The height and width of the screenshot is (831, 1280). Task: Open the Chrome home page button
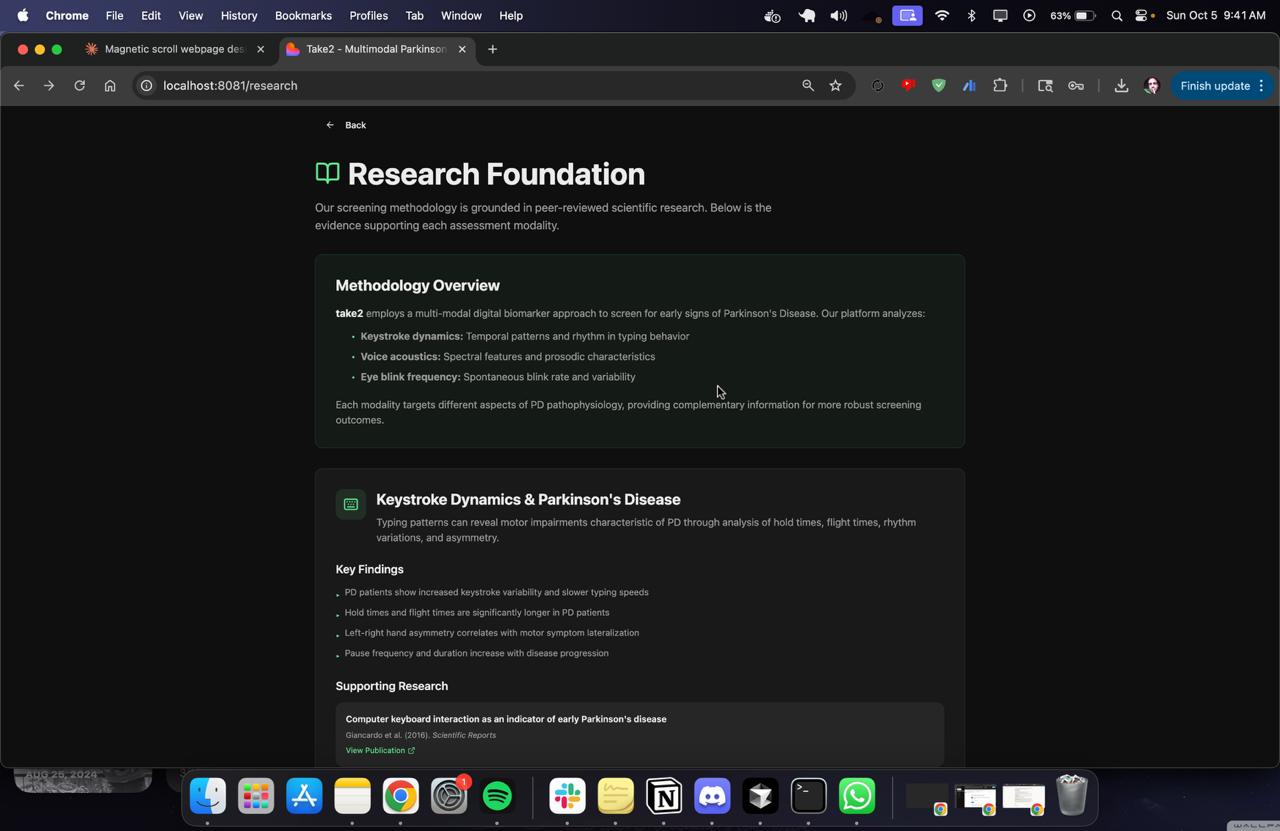click(110, 86)
